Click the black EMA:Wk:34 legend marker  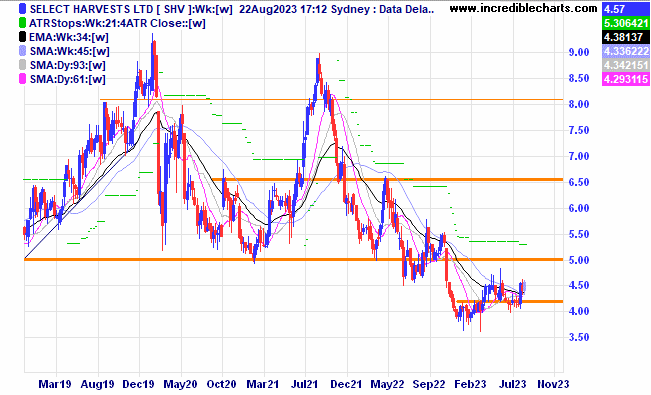click(22, 37)
